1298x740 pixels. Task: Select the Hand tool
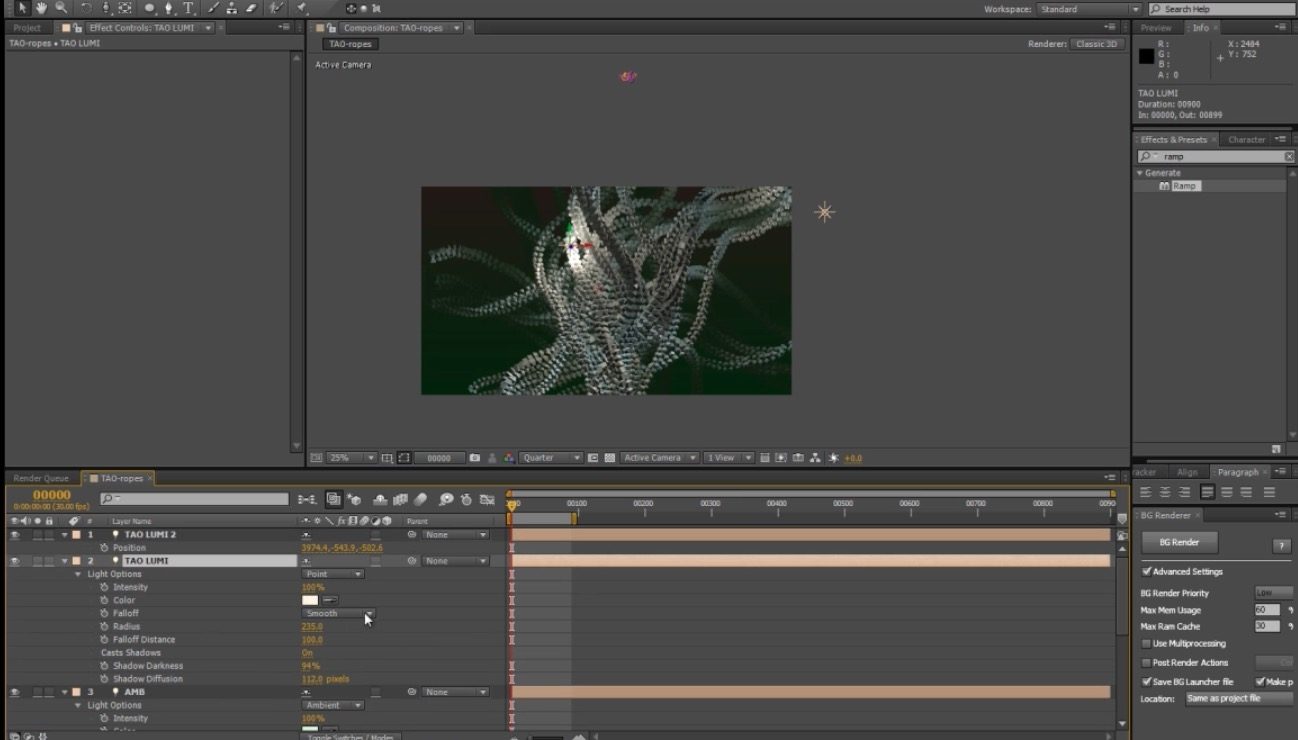click(x=42, y=8)
